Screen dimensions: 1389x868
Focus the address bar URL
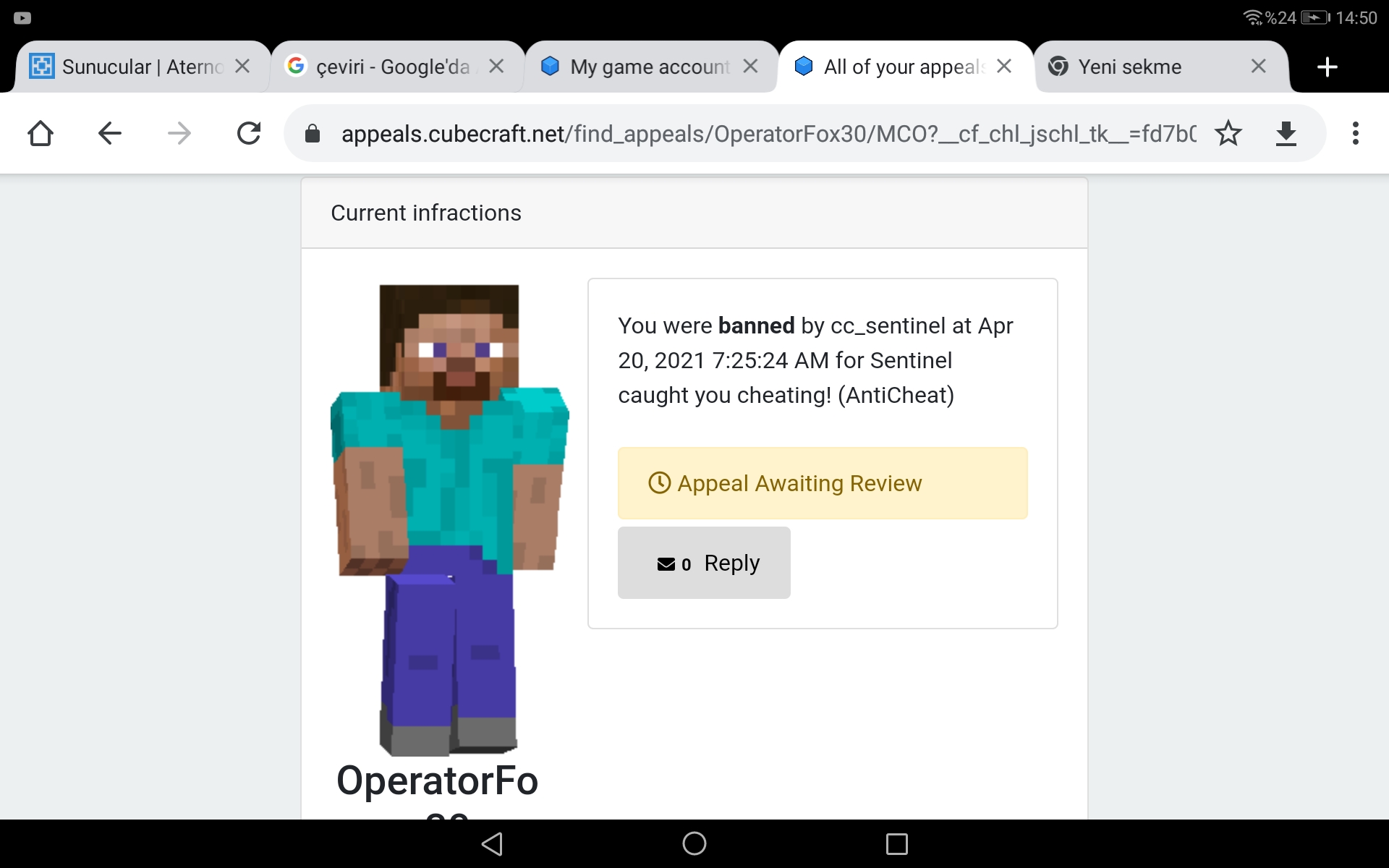(x=768, y=133)
